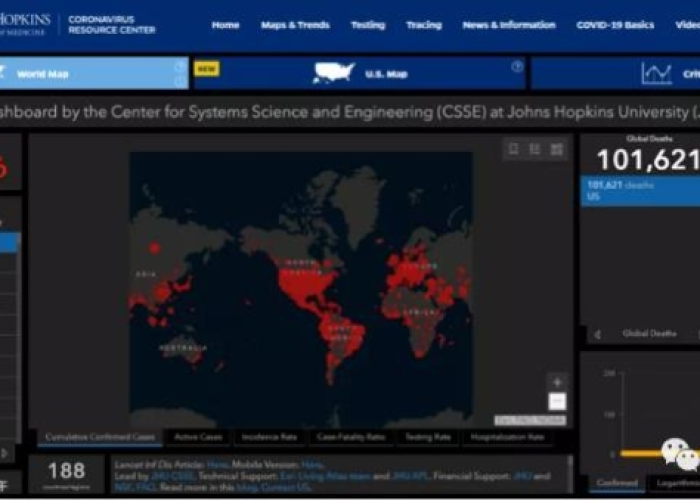Click the 101,621 Global Deaths total
This screenshot has height=500, width=700.
coord(648,160)
